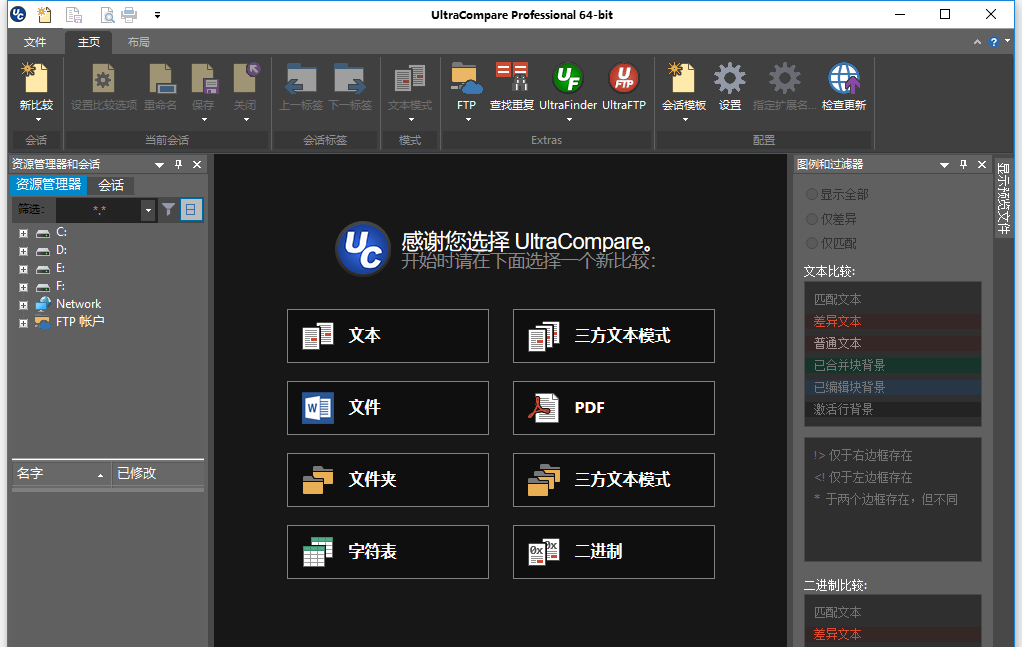Open the 布局 ribbon tab
The height and width of the screenshot is (647, 1022).
pos(138,43)
